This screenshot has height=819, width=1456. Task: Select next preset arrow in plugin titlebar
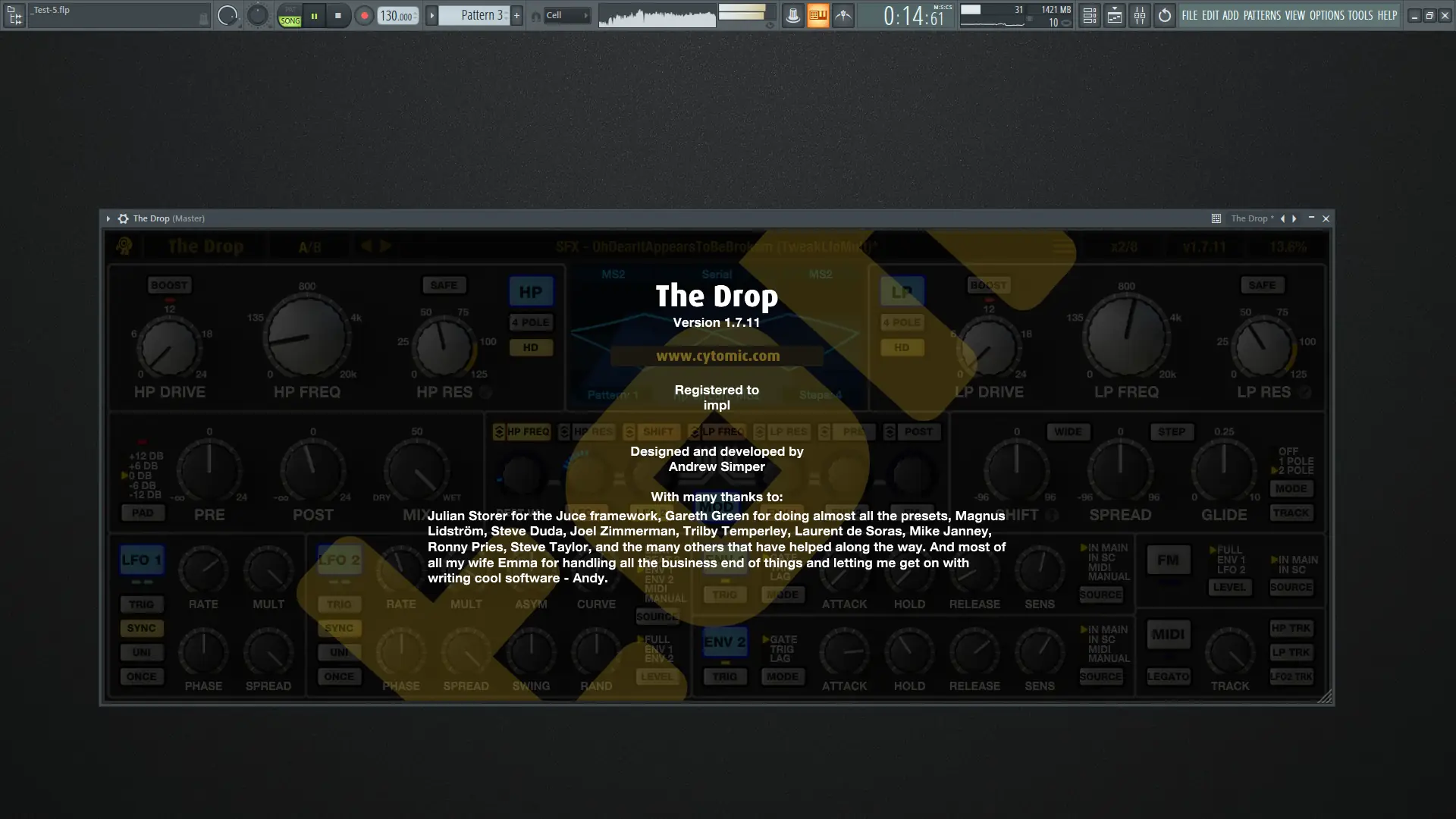click(x=1294, y=218)
